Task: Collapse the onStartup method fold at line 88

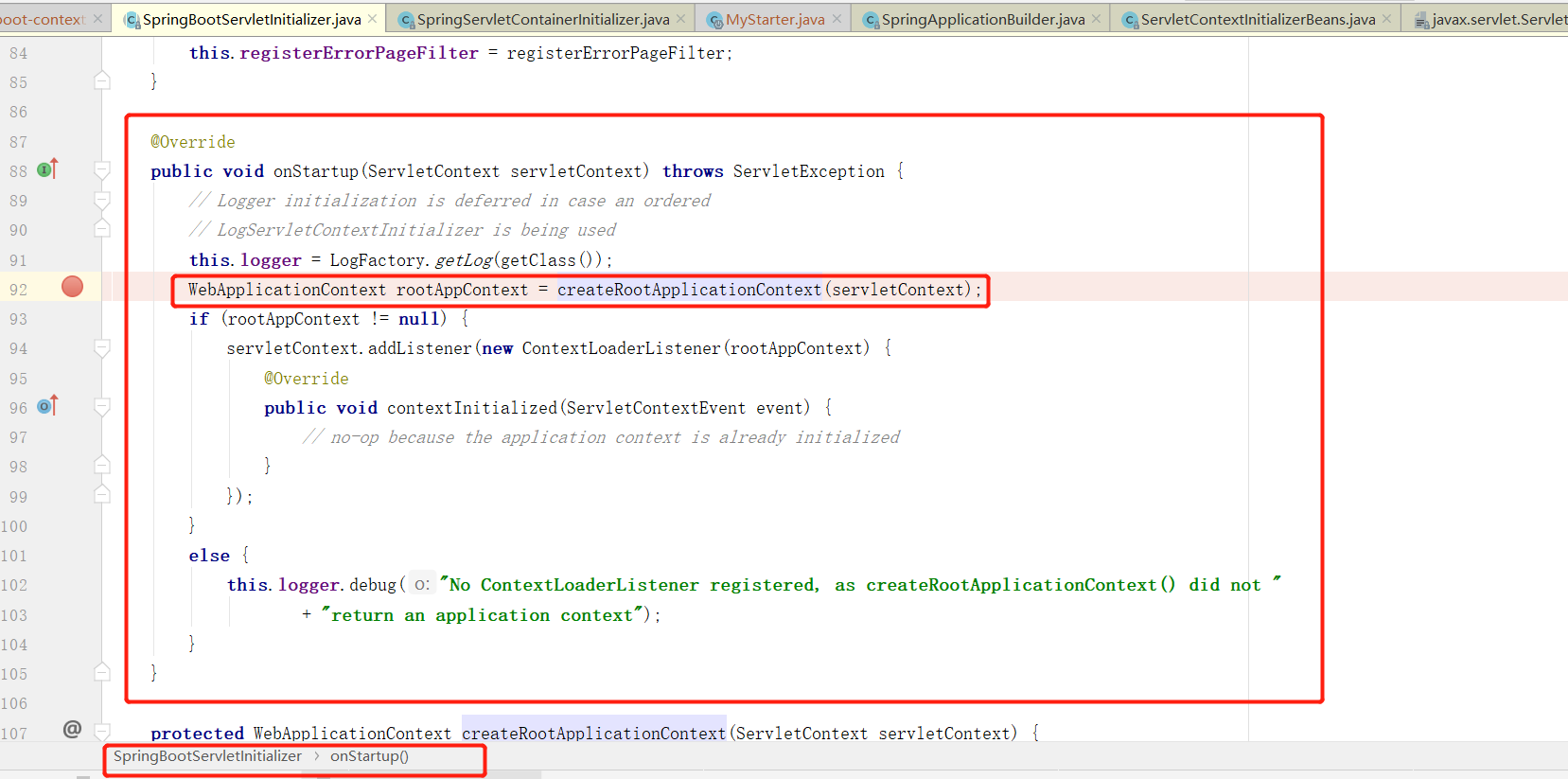Action: pos(102,170)
